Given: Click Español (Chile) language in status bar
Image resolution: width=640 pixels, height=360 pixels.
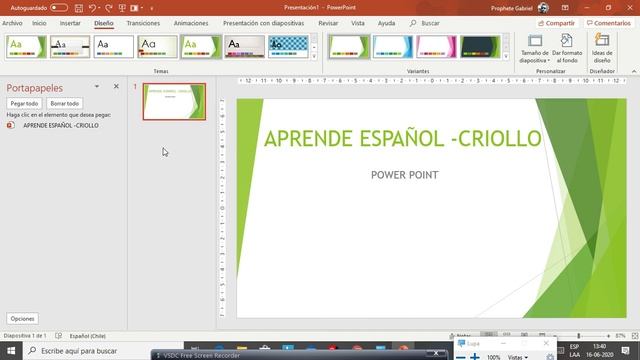Looking at the screenshot, I should [x=88, y=336].
